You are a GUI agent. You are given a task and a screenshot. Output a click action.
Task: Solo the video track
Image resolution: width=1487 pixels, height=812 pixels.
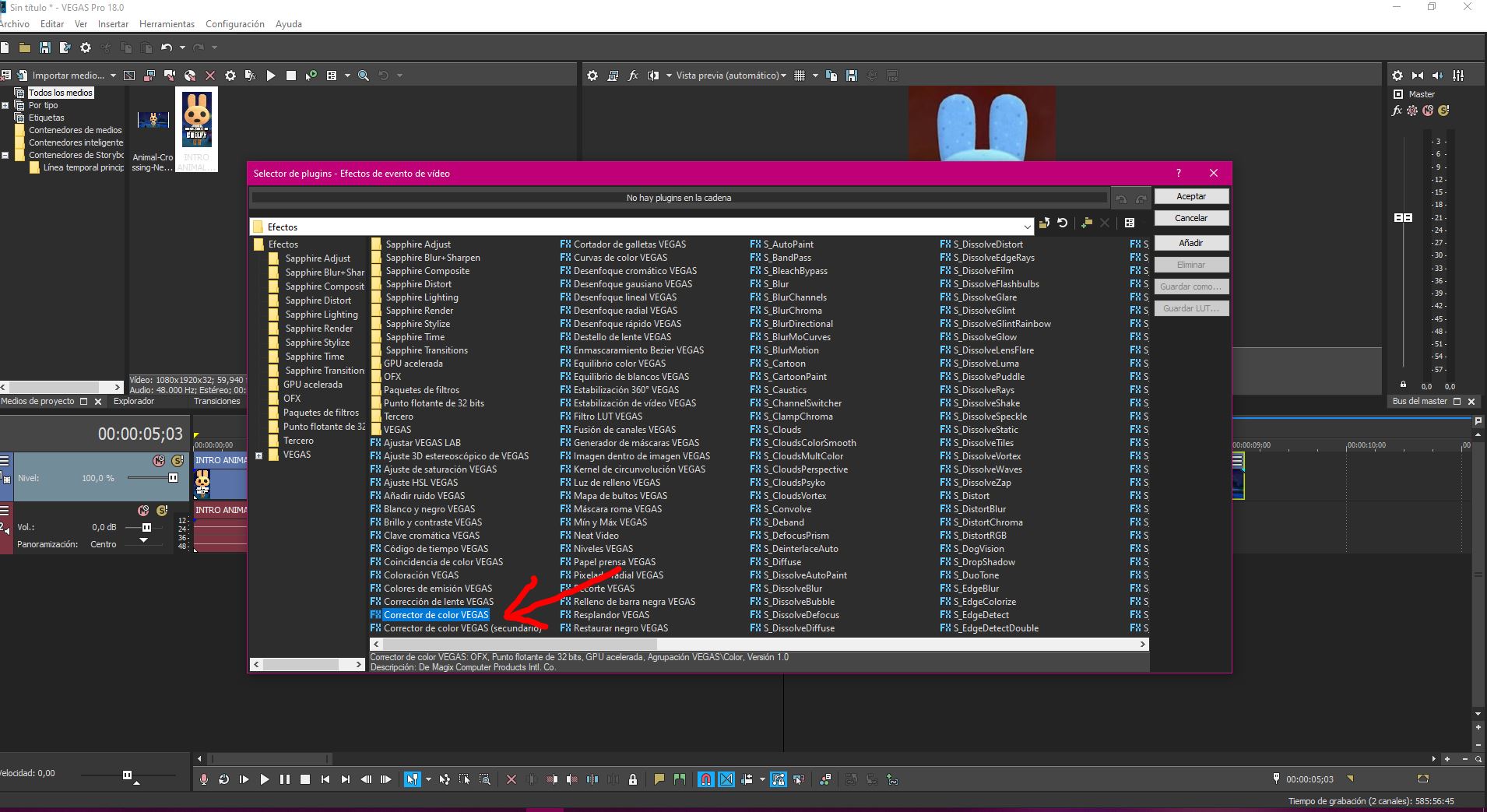[178, 461]
